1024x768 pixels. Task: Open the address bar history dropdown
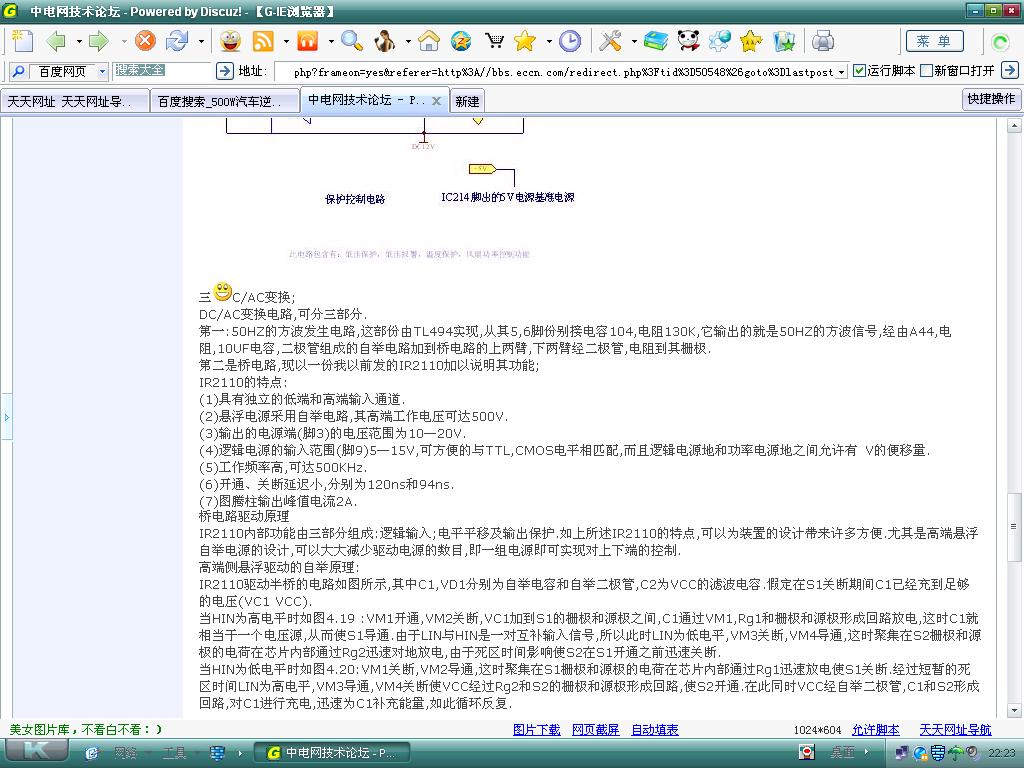[842, 71]
